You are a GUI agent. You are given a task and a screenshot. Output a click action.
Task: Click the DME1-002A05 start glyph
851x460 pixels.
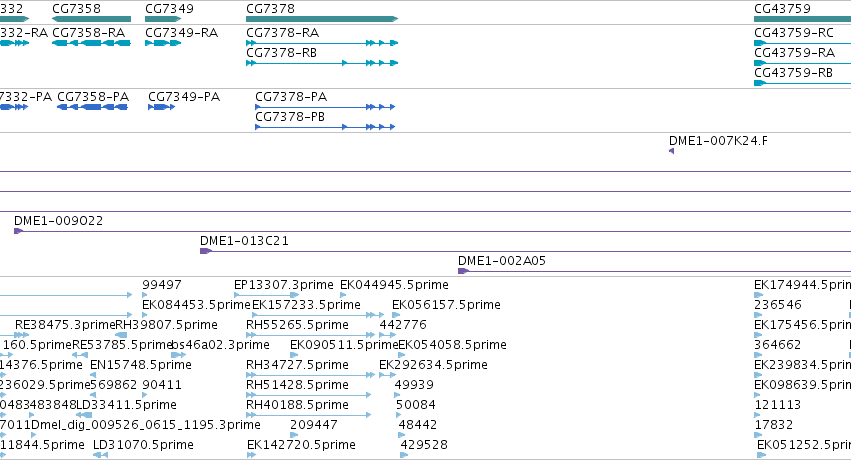click(463, 271)
